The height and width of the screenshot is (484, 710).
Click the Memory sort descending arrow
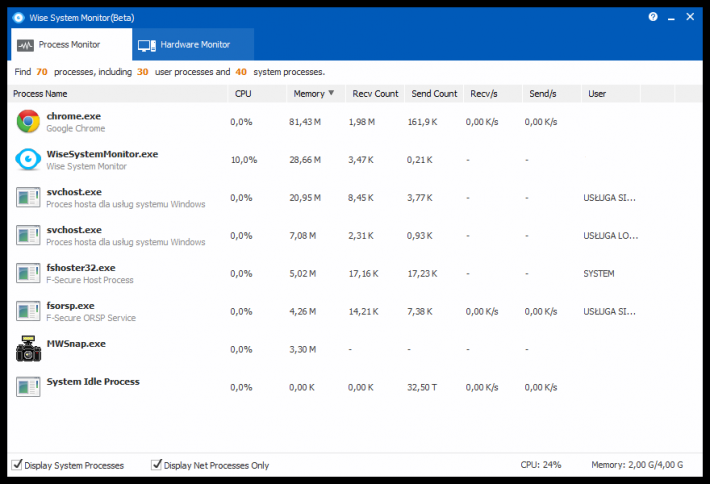coord(331,93)
